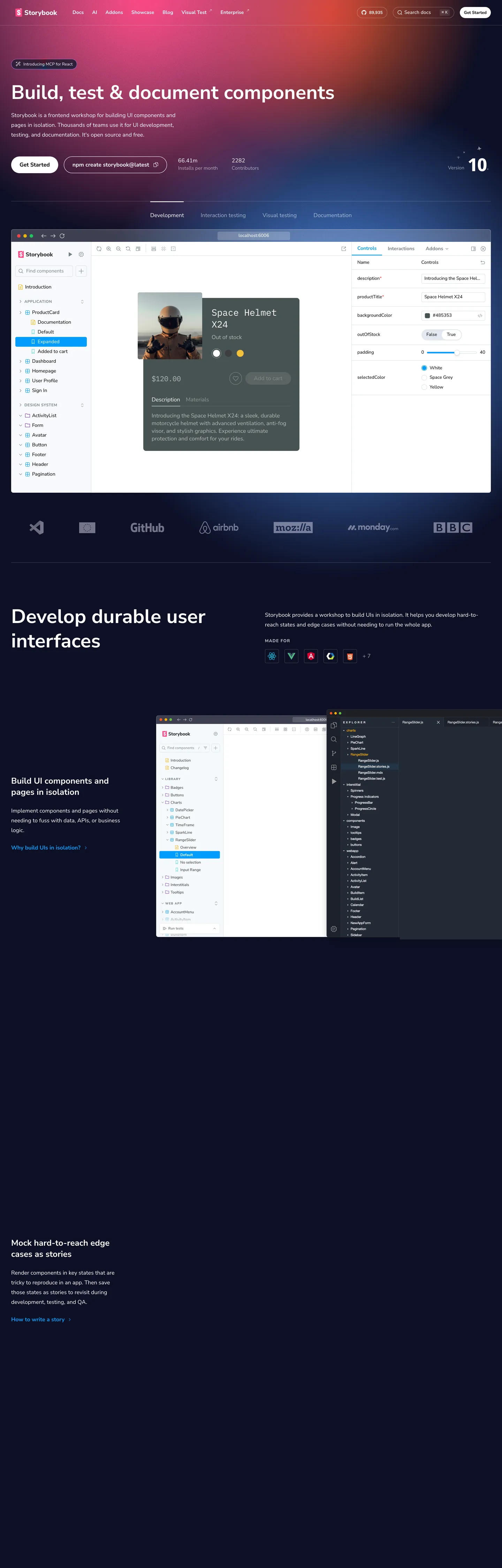Click the plus button next to Find components
502x1568 pixels.
tap(81, 271)
